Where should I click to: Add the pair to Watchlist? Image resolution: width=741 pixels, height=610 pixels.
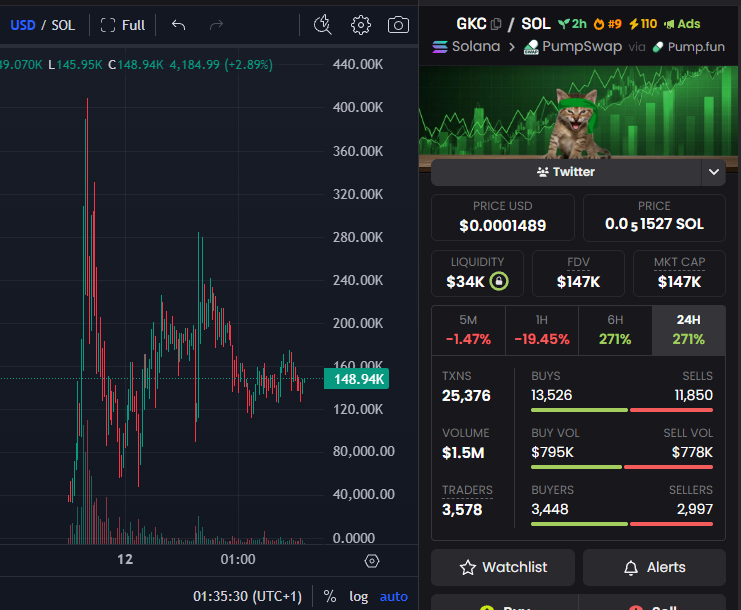click(x=503, y=567)
